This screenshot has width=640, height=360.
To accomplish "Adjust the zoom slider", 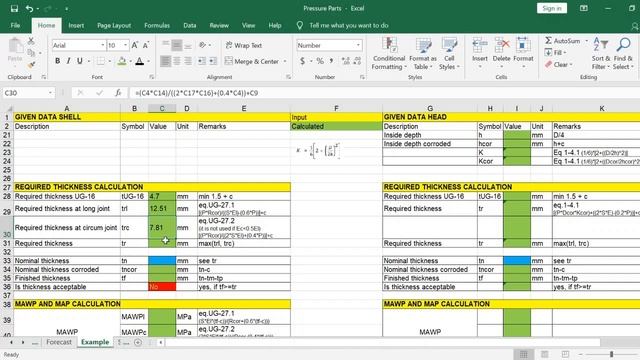I will coord(611,354).
